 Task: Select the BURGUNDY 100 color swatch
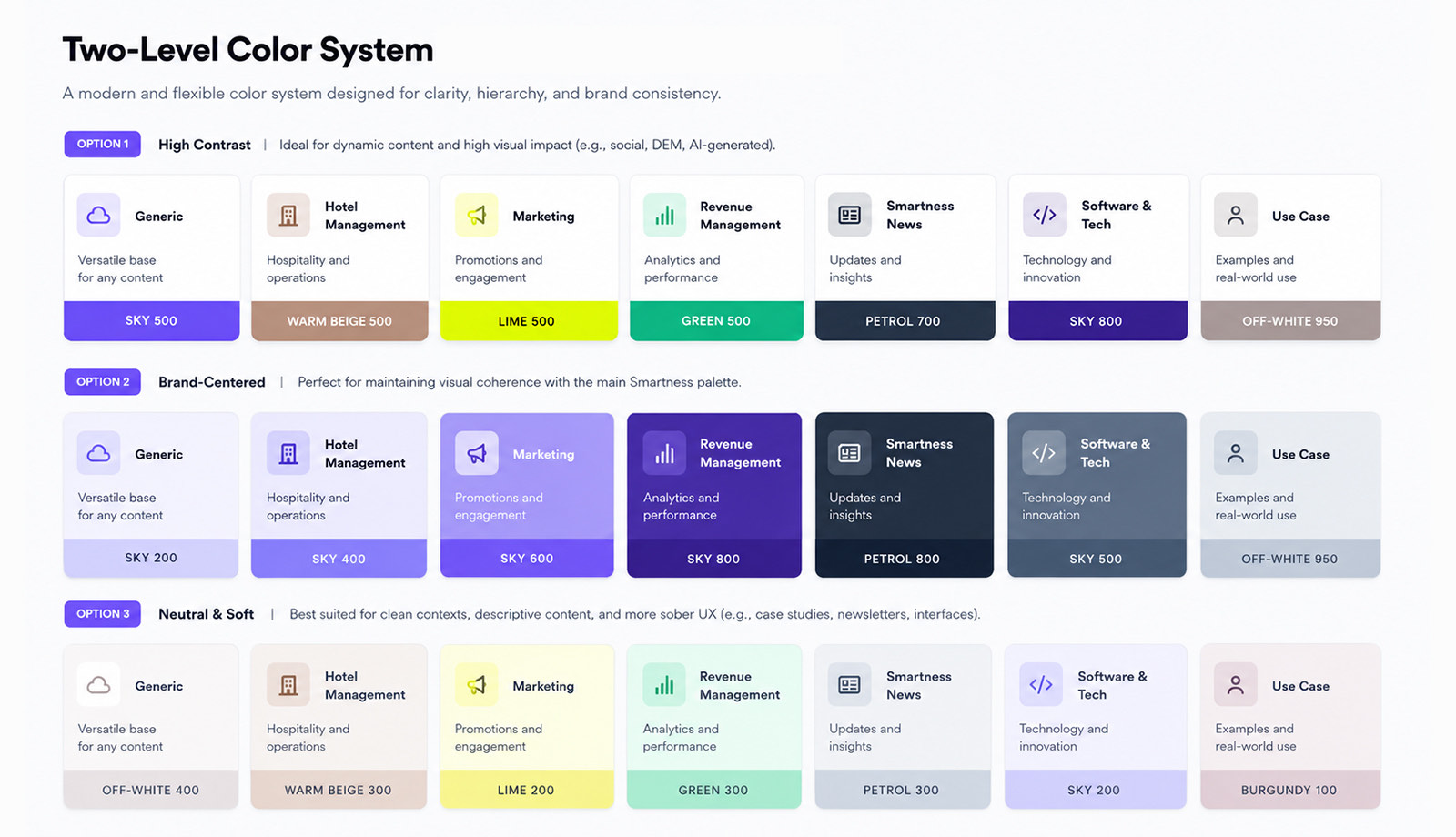point(1290,790)
